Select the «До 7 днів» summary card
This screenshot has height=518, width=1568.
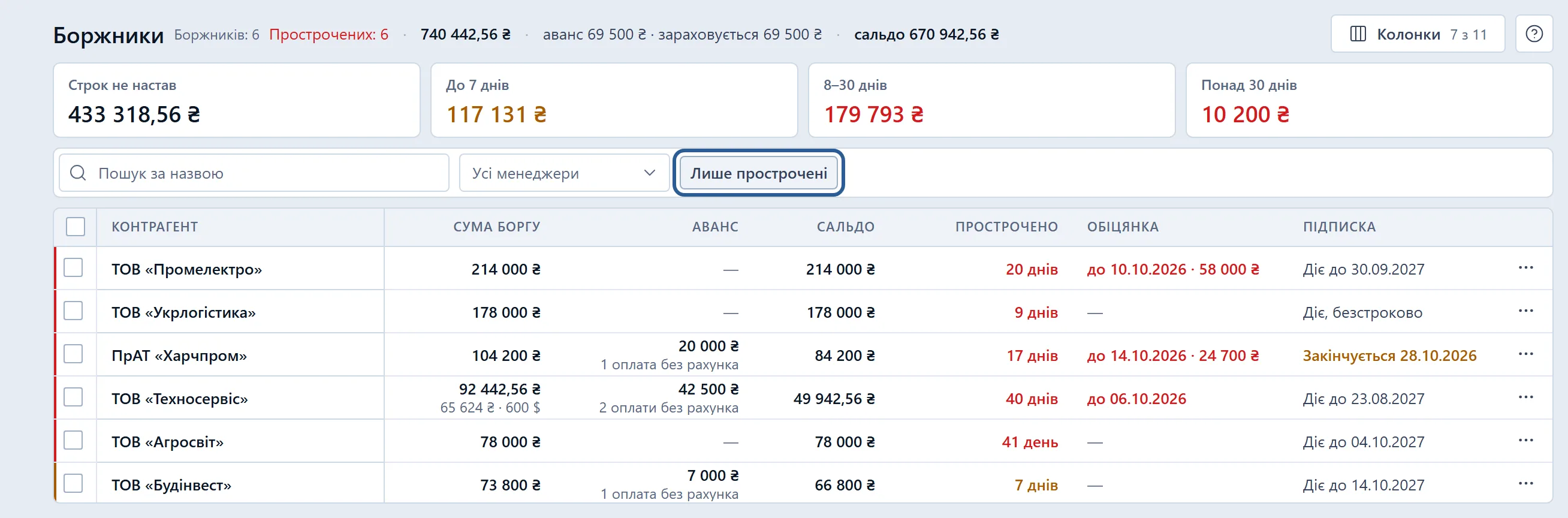614,101
